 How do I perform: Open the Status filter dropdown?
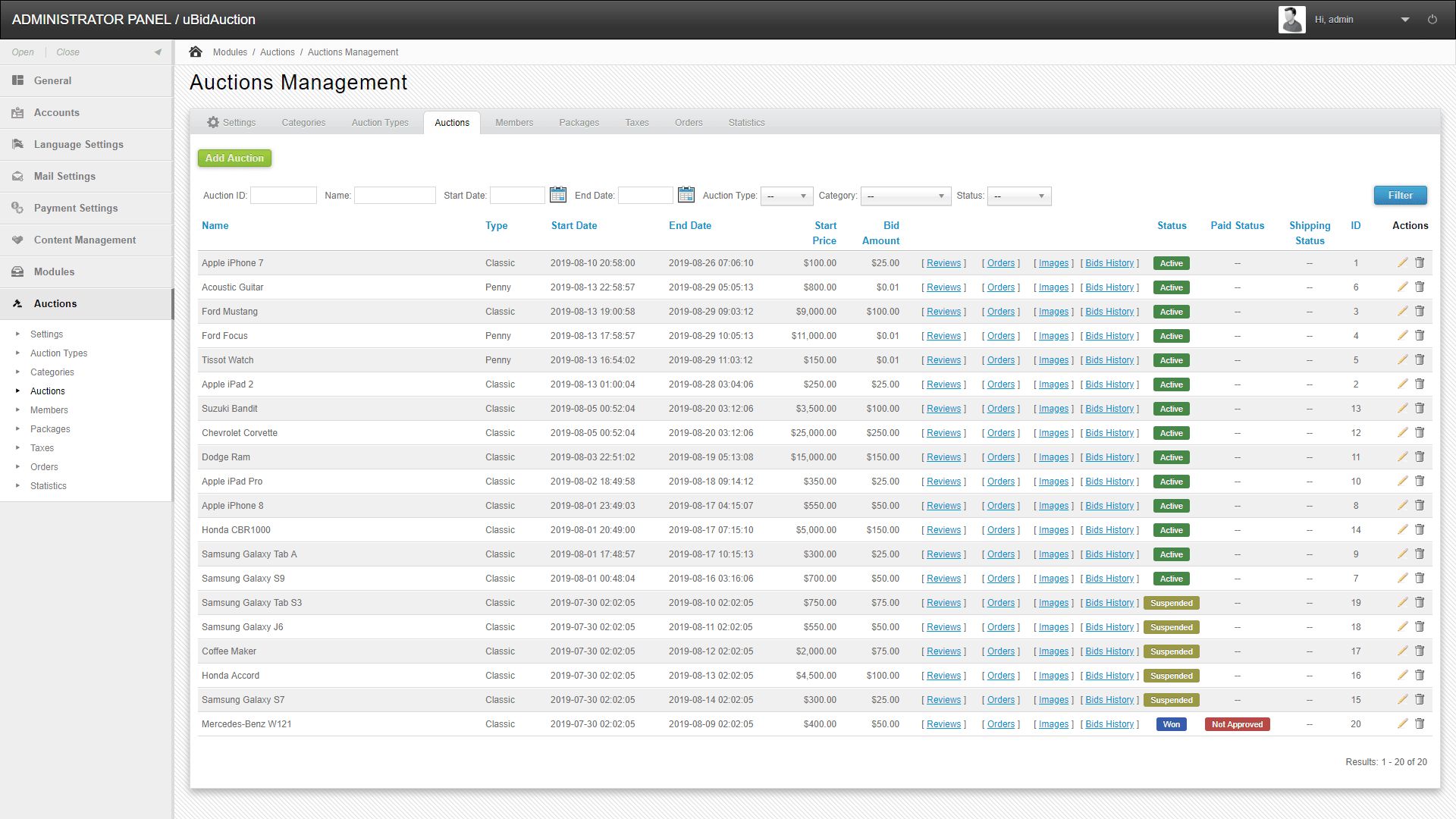[1019, 196]
